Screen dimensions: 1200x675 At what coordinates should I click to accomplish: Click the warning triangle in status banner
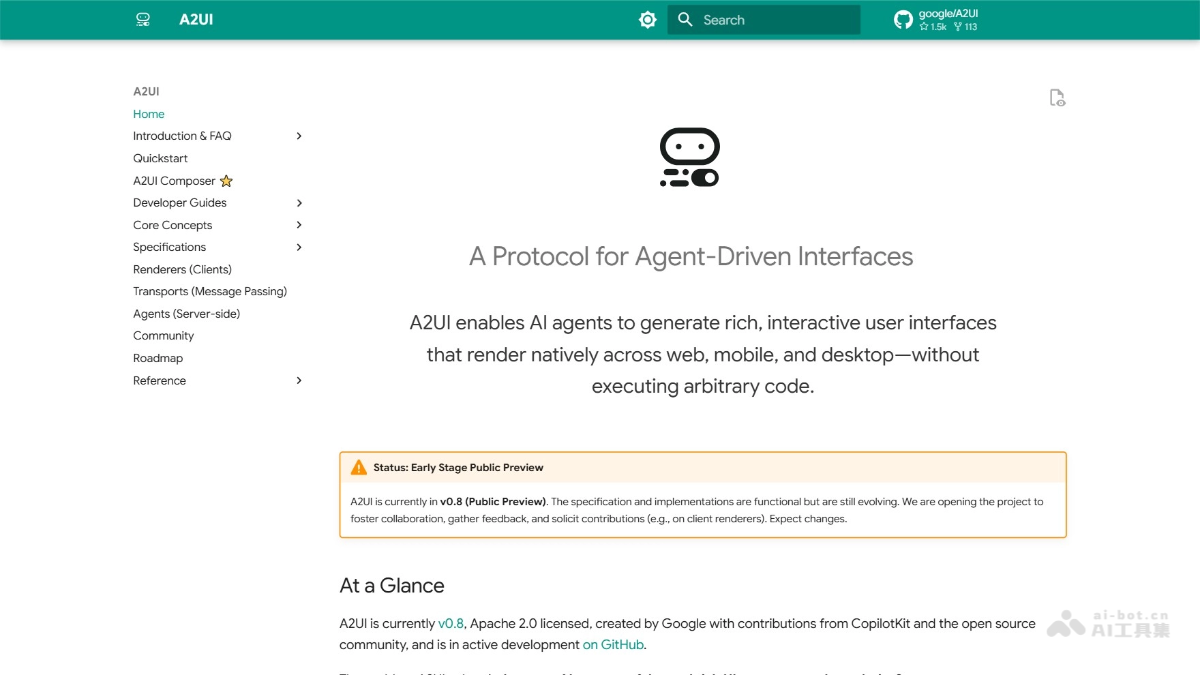(357, 466)
